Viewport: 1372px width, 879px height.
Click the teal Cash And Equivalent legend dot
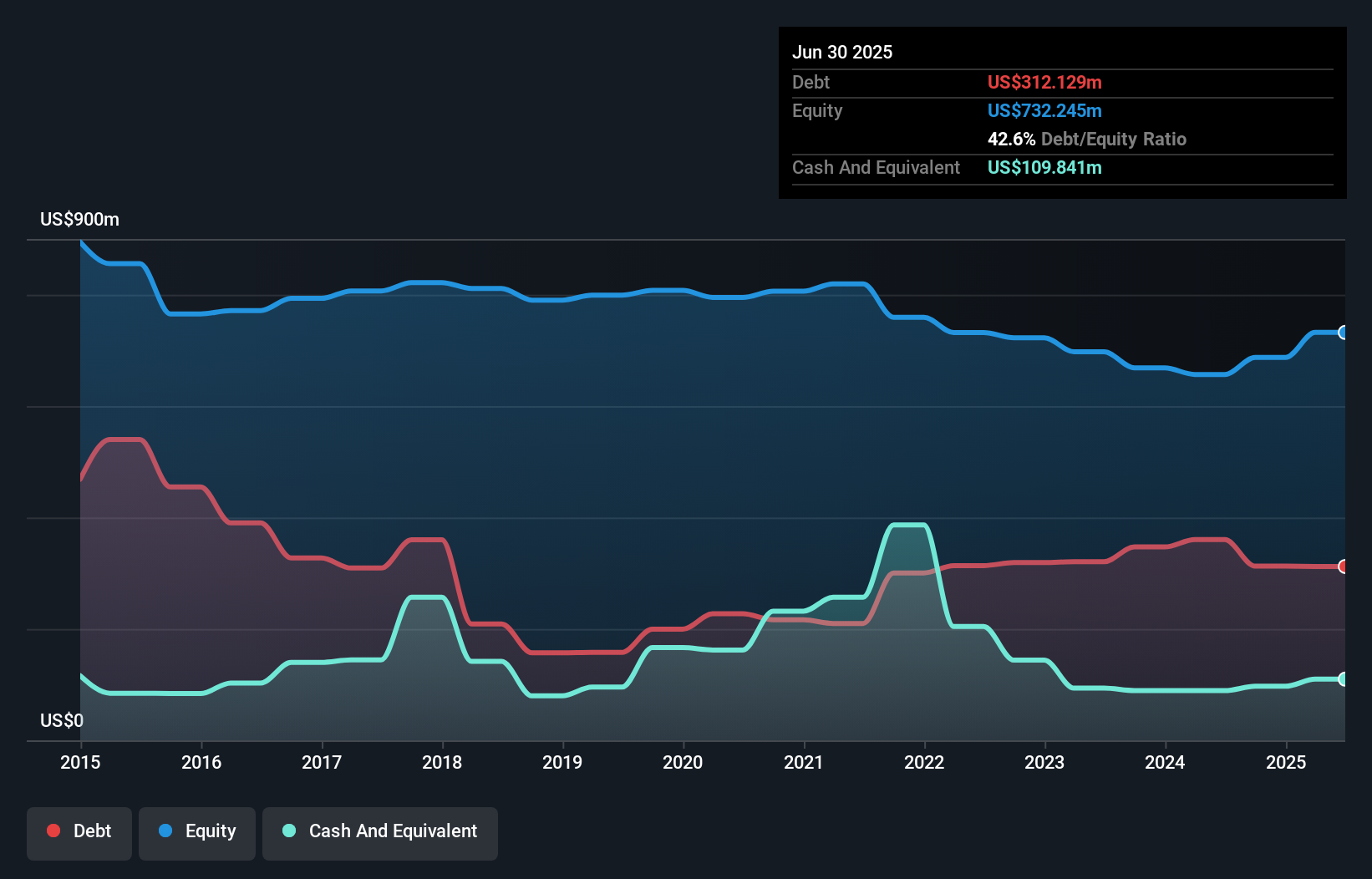click(288, 831)
